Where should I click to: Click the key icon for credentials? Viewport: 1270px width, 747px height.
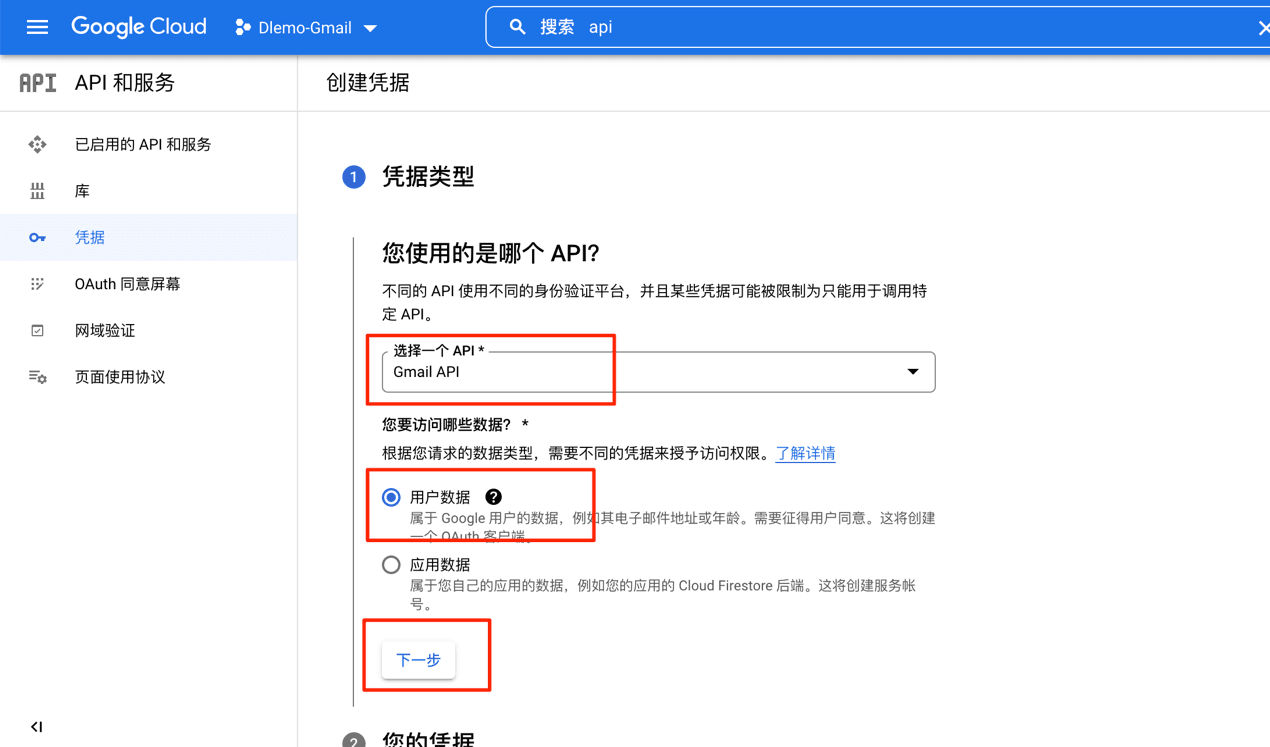pyautogui.click(x=37, y=238)
